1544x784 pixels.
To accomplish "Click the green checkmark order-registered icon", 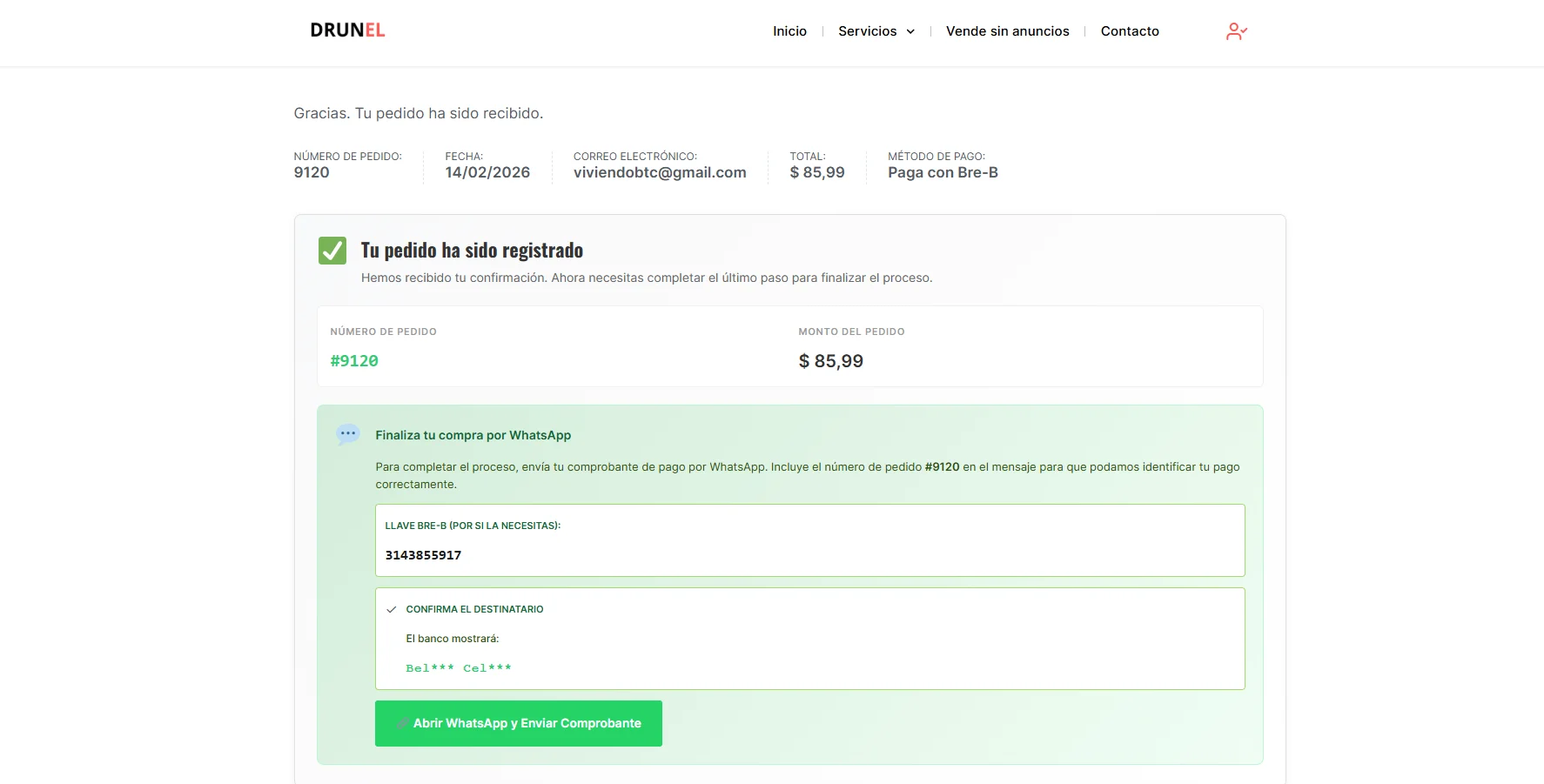I will [332, 251].
